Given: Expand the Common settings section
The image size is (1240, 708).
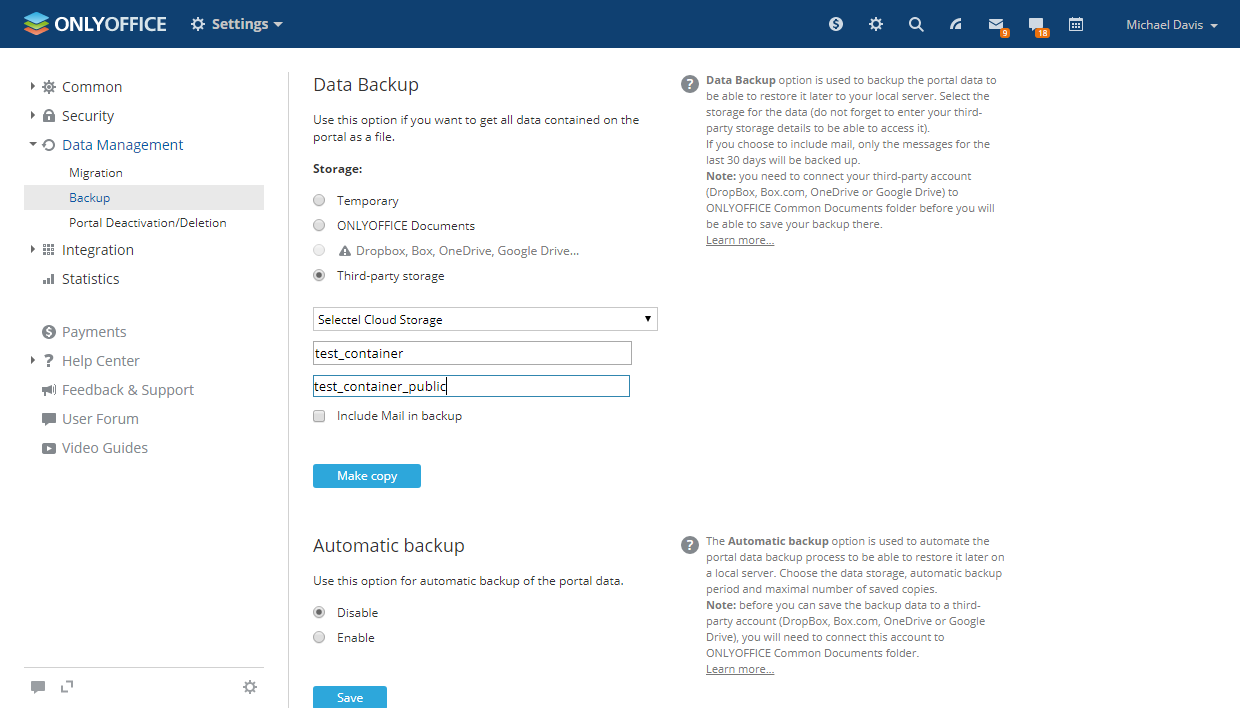Looking at the screenshot, I should (33, 87).
